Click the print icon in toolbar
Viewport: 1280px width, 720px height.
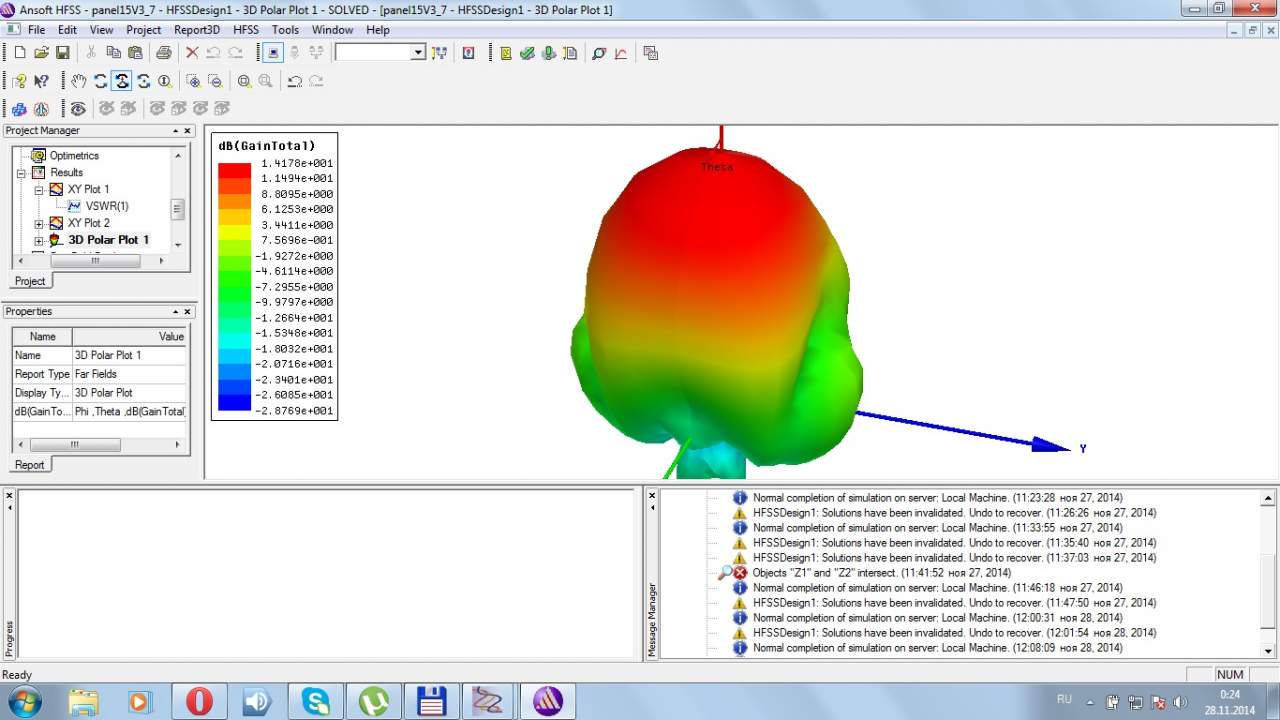point(163,53)
